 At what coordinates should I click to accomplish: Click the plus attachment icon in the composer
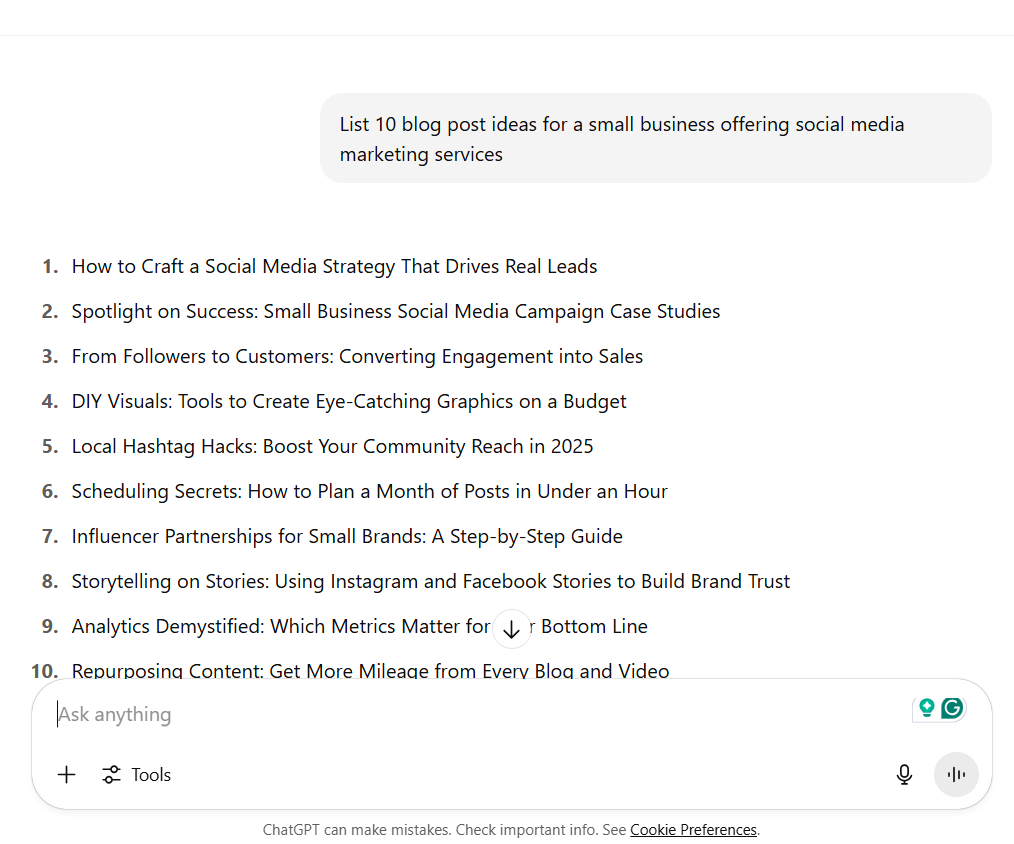66,774
